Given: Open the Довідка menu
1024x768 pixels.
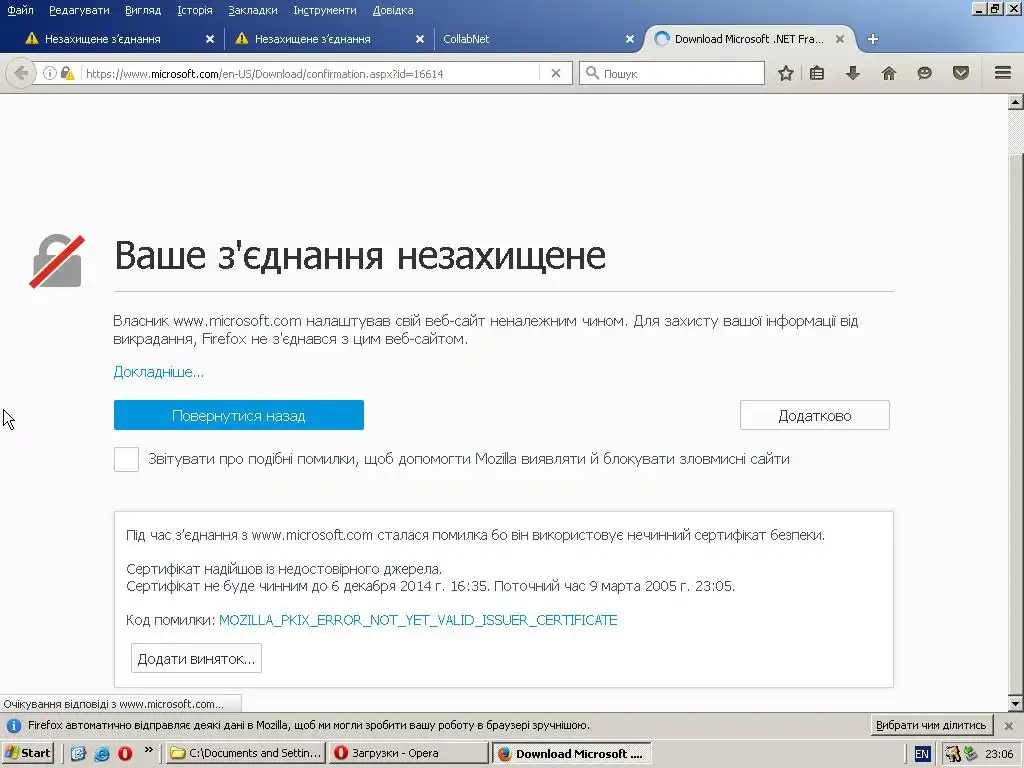Looking at the screenshot, I should [x=392, y=10].
